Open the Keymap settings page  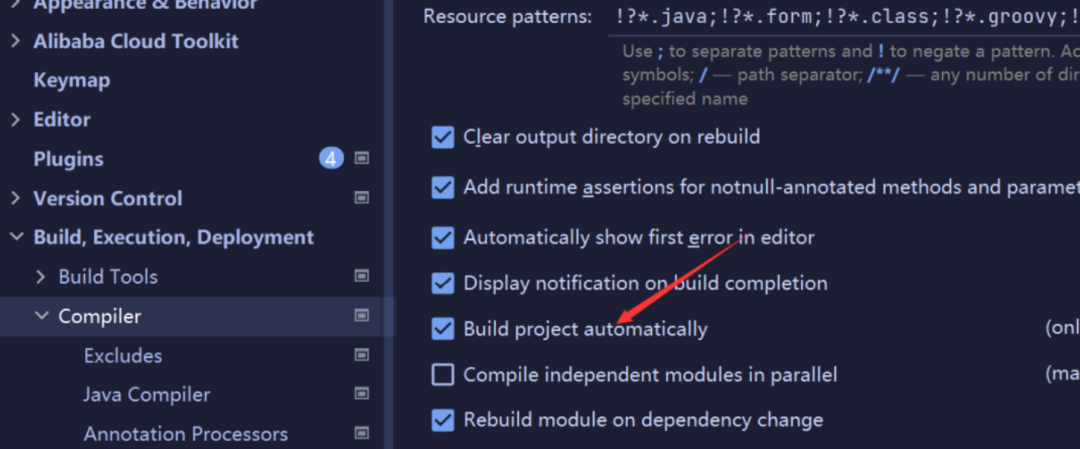click(71, 80)
